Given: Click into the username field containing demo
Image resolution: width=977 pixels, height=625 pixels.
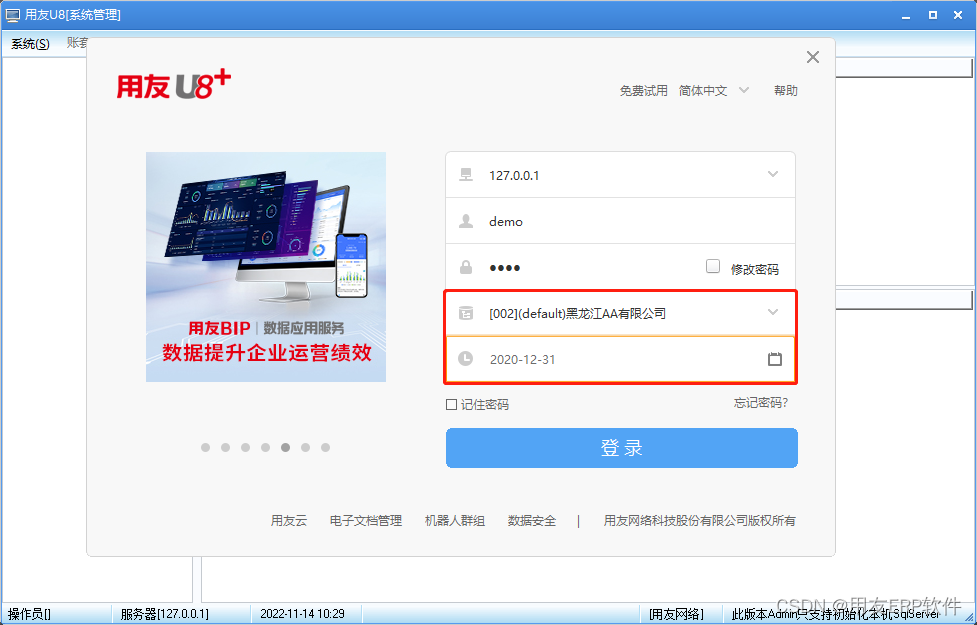Looking at the screenshot, I should 620,221.
